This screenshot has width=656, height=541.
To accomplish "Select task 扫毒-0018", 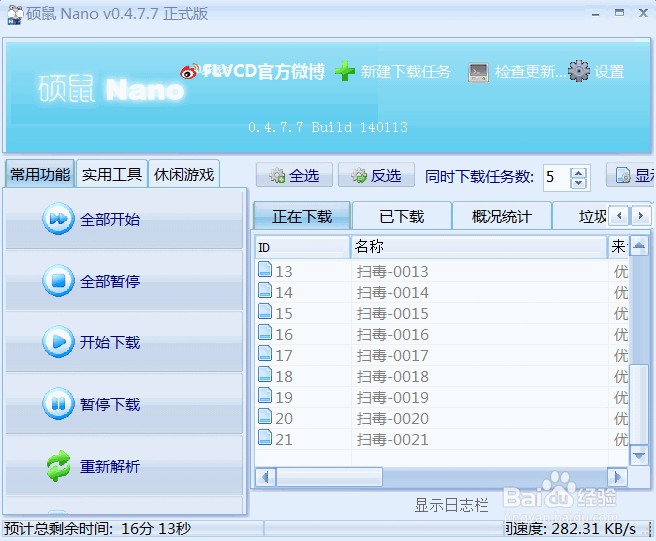I will click(x=392, y=376).
